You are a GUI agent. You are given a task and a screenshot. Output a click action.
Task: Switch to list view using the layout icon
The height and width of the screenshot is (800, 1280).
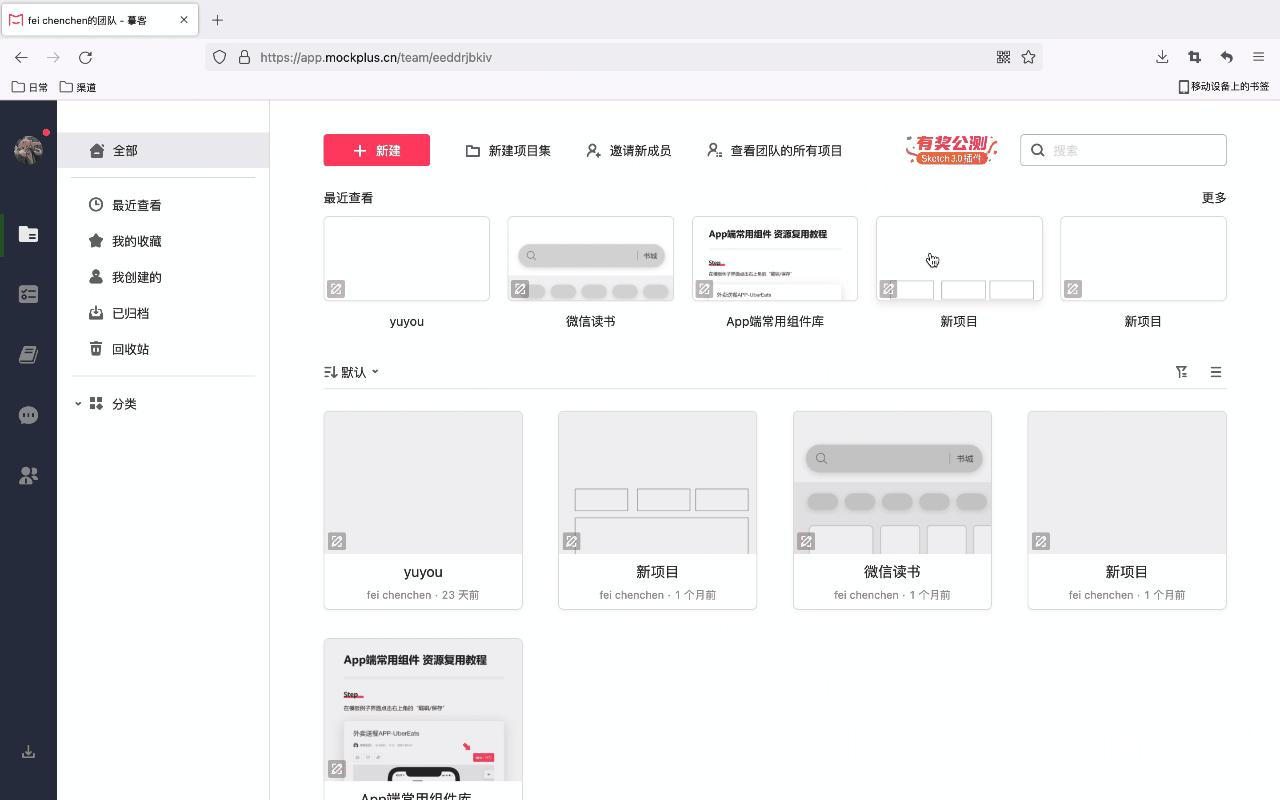(x=1216, y=371)
